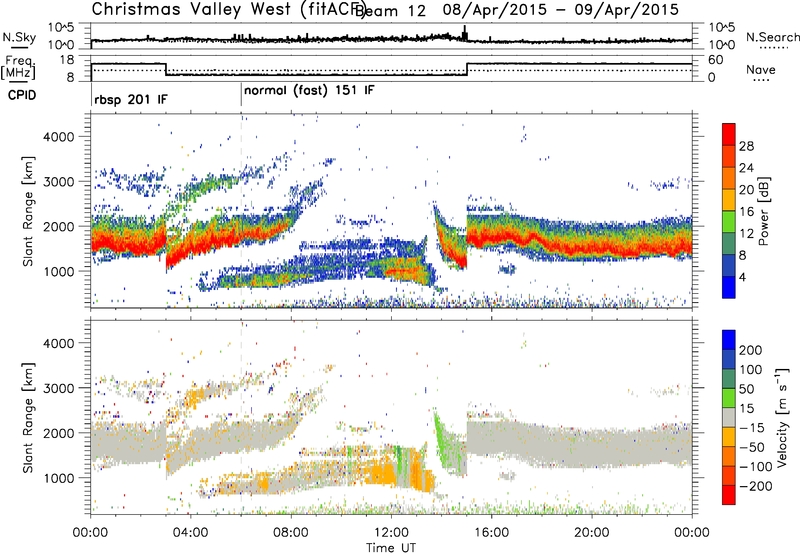Click the '18' frequency axis tick label

[x=67, y=60]
